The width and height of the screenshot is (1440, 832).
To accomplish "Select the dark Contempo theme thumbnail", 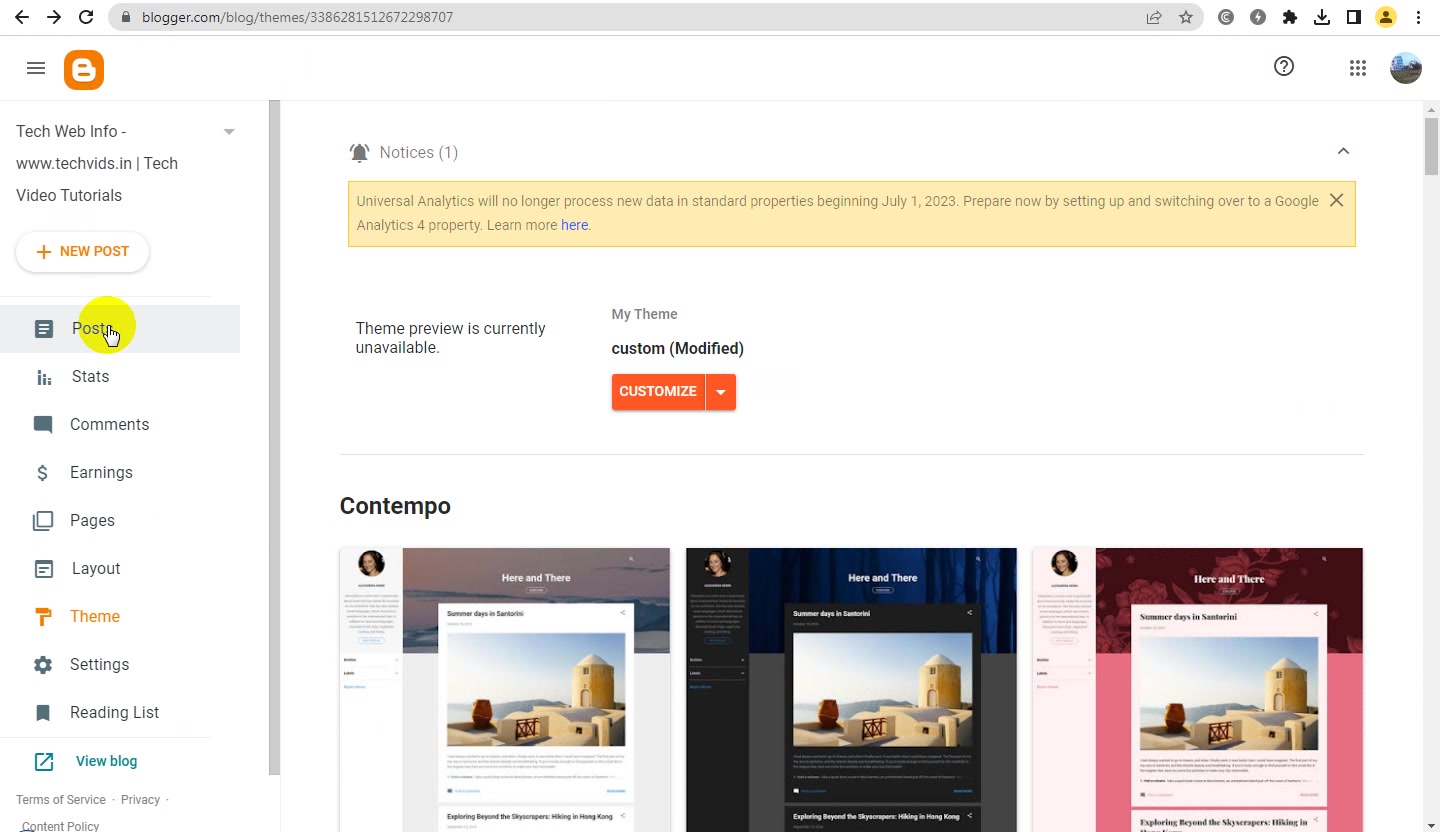I will tap(851, 690).
